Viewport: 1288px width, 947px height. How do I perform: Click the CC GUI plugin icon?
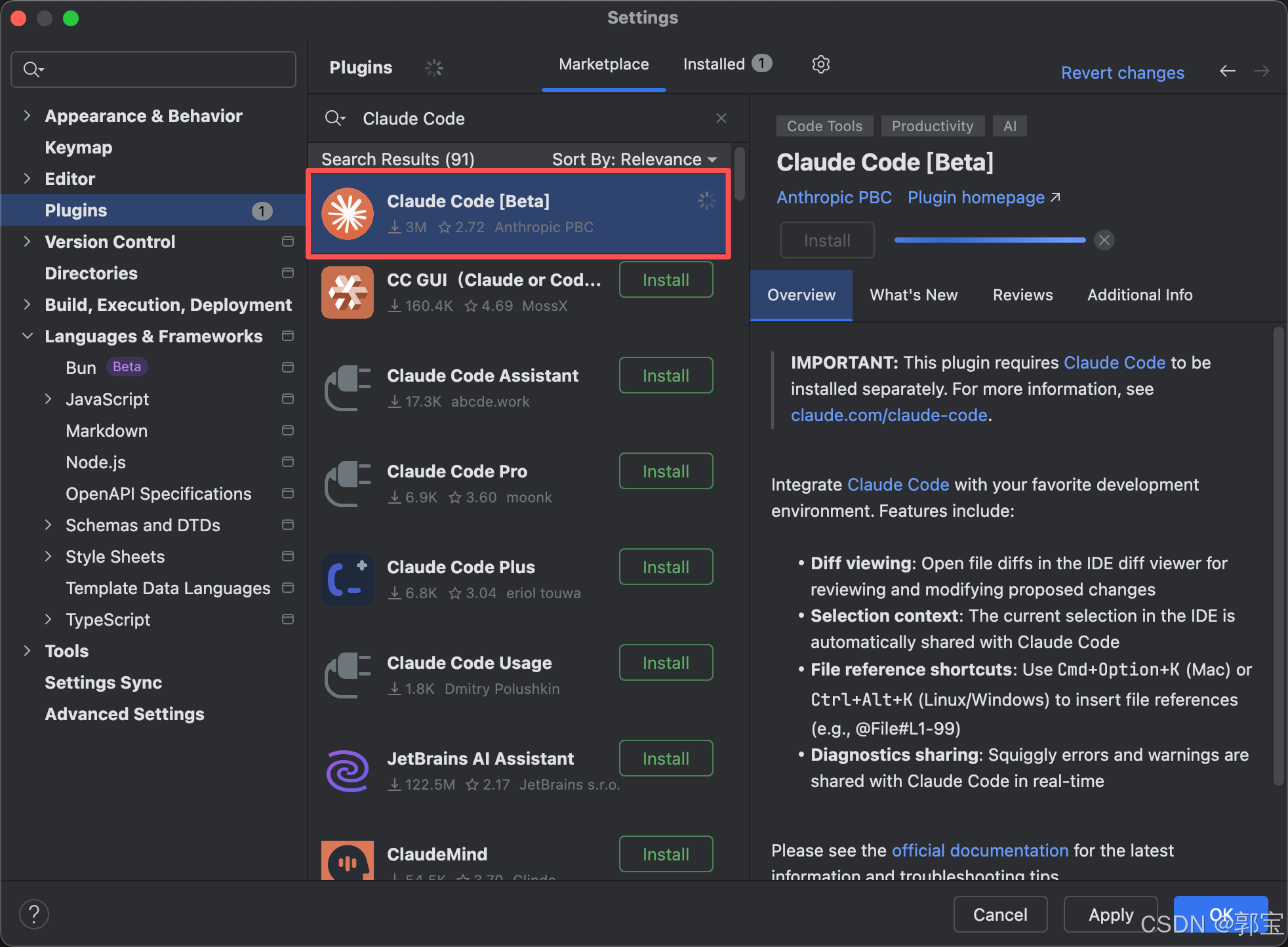348,292
